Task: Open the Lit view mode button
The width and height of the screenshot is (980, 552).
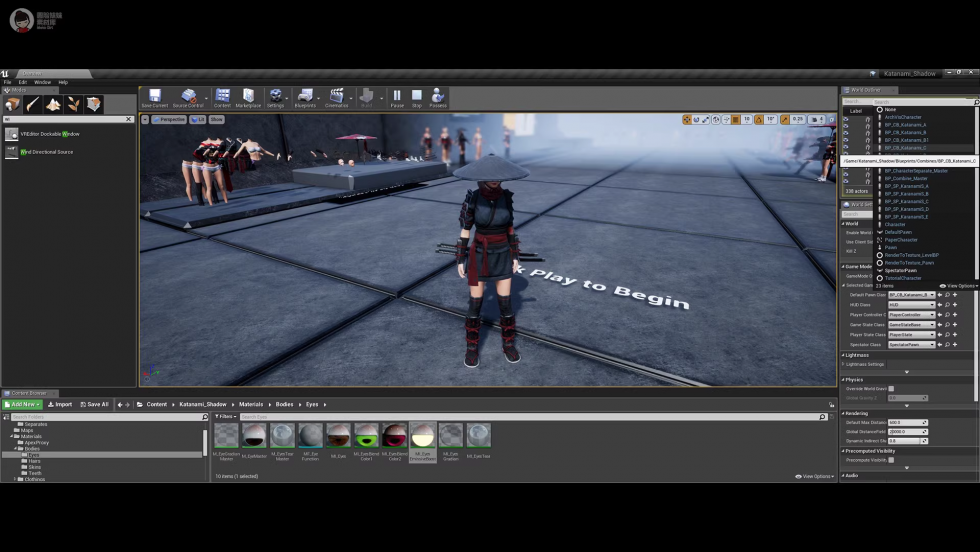Action: (x=198, y=119)
